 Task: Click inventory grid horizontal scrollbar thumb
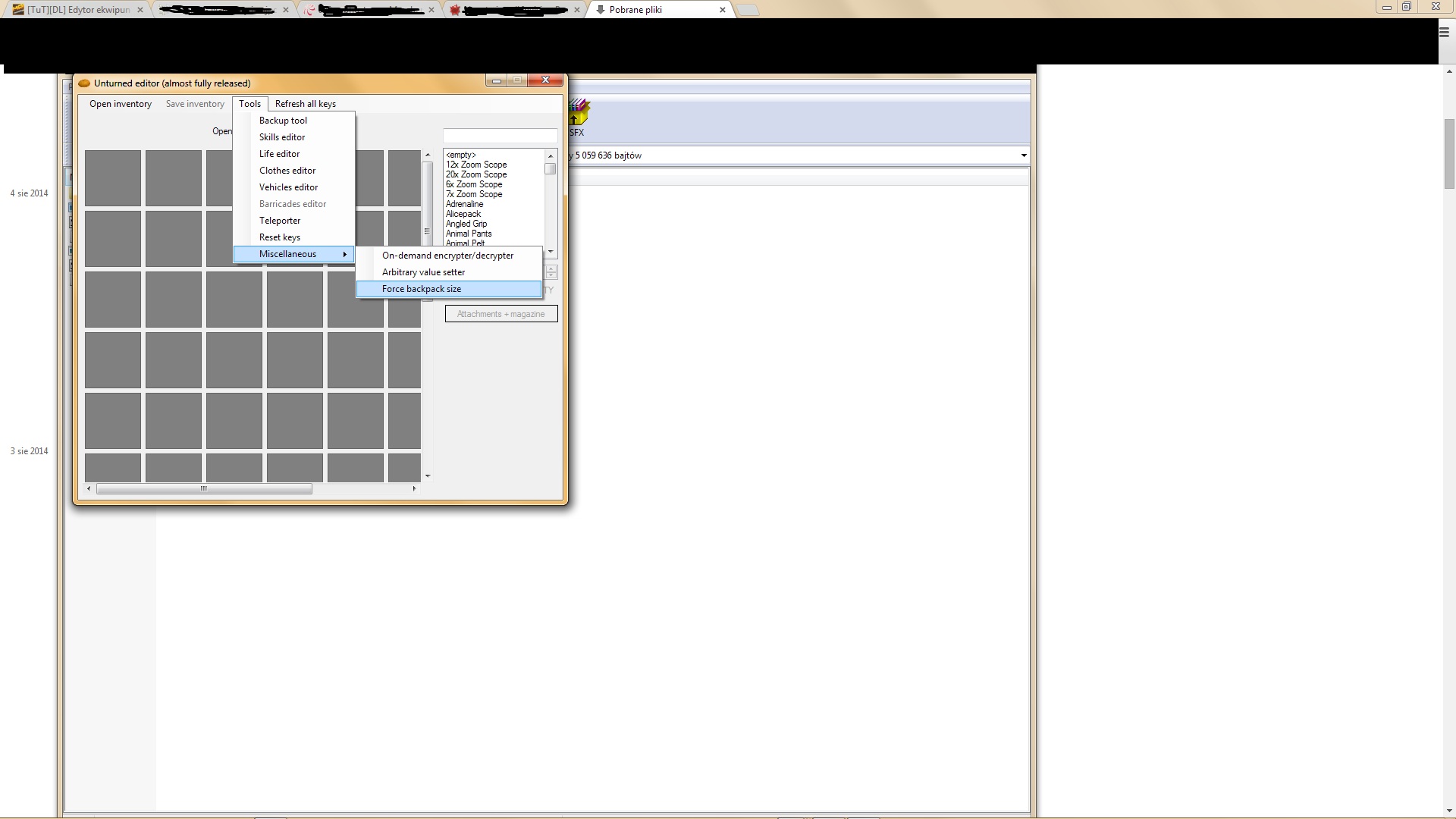(x=204, y=489)
